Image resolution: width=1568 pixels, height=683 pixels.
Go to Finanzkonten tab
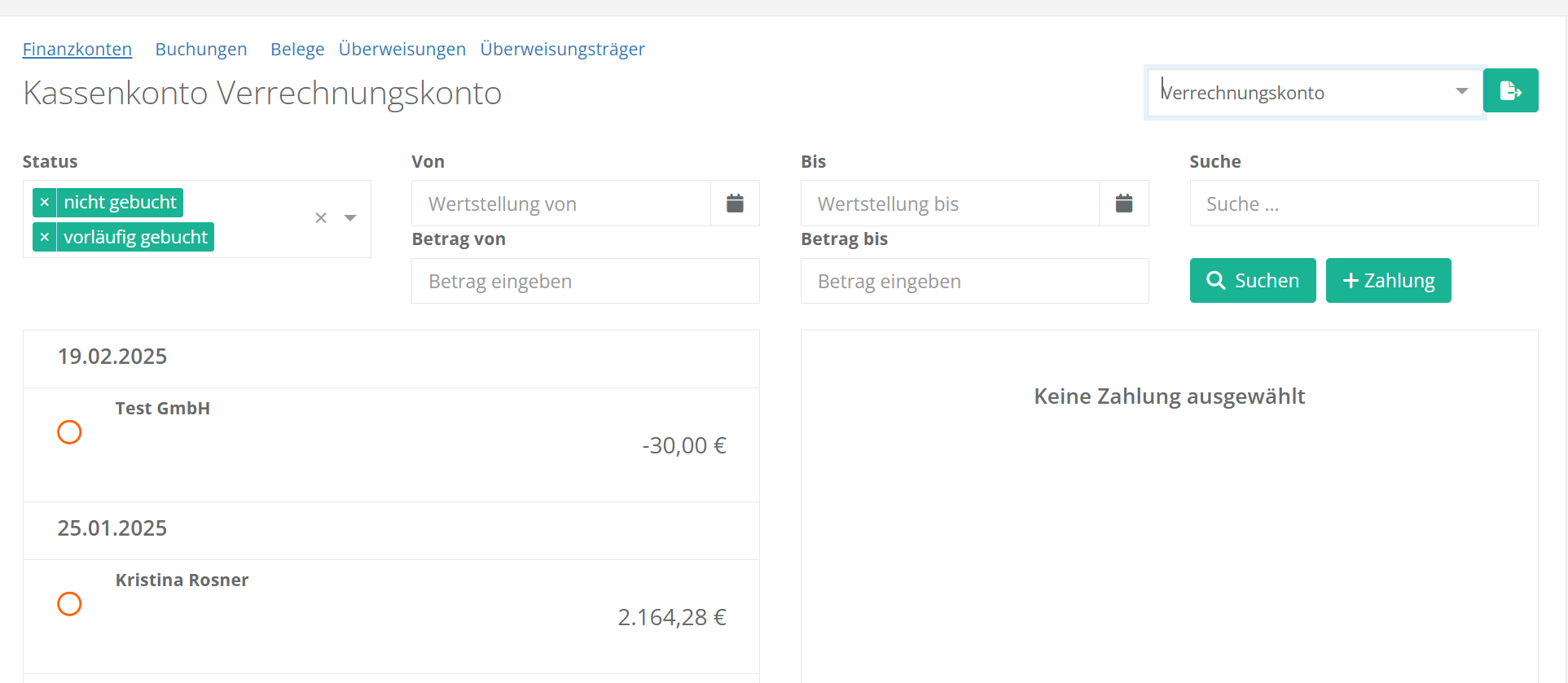(x=77, y=50)
